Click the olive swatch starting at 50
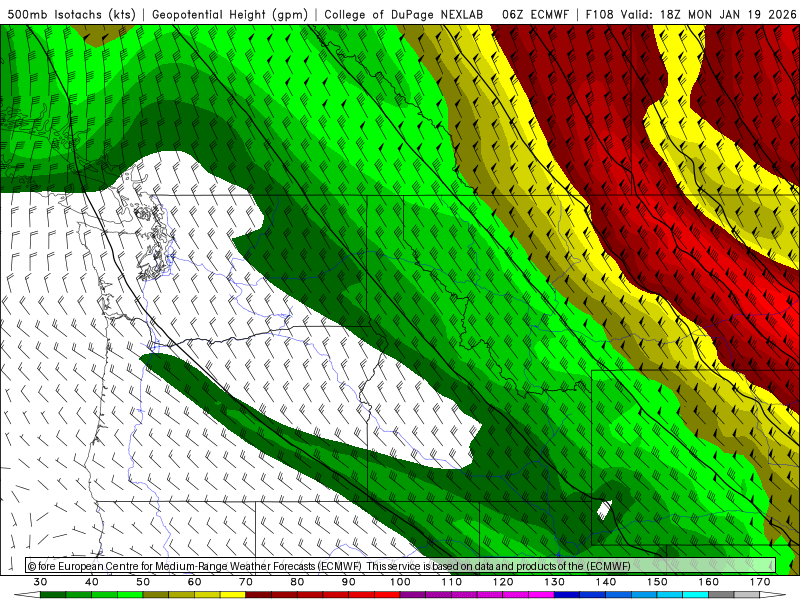Image resolution: width=800 pixels, height=600 pixels. pyautogui.click(x=156, y=595)
